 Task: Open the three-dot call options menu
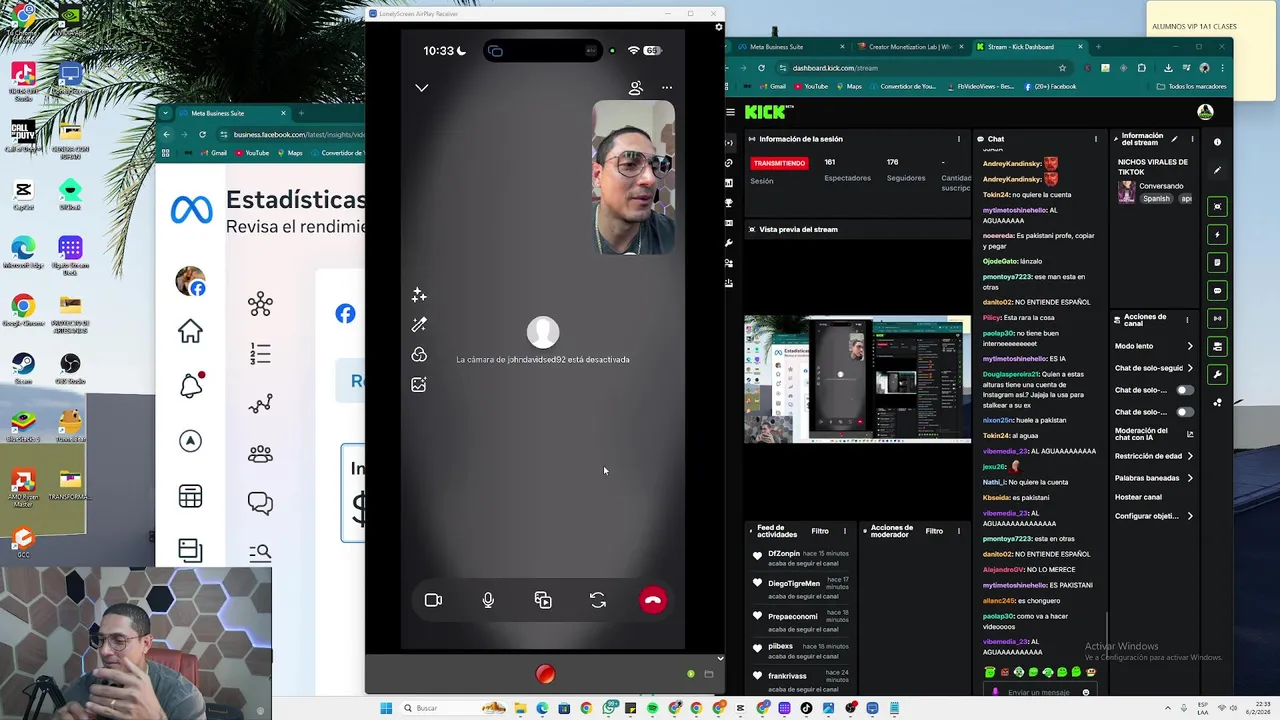point(667,88)
